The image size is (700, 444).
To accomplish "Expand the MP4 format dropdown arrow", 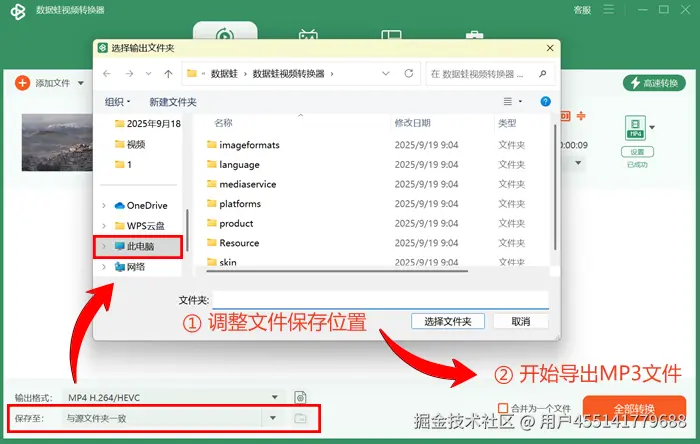I will click(652, 128).
